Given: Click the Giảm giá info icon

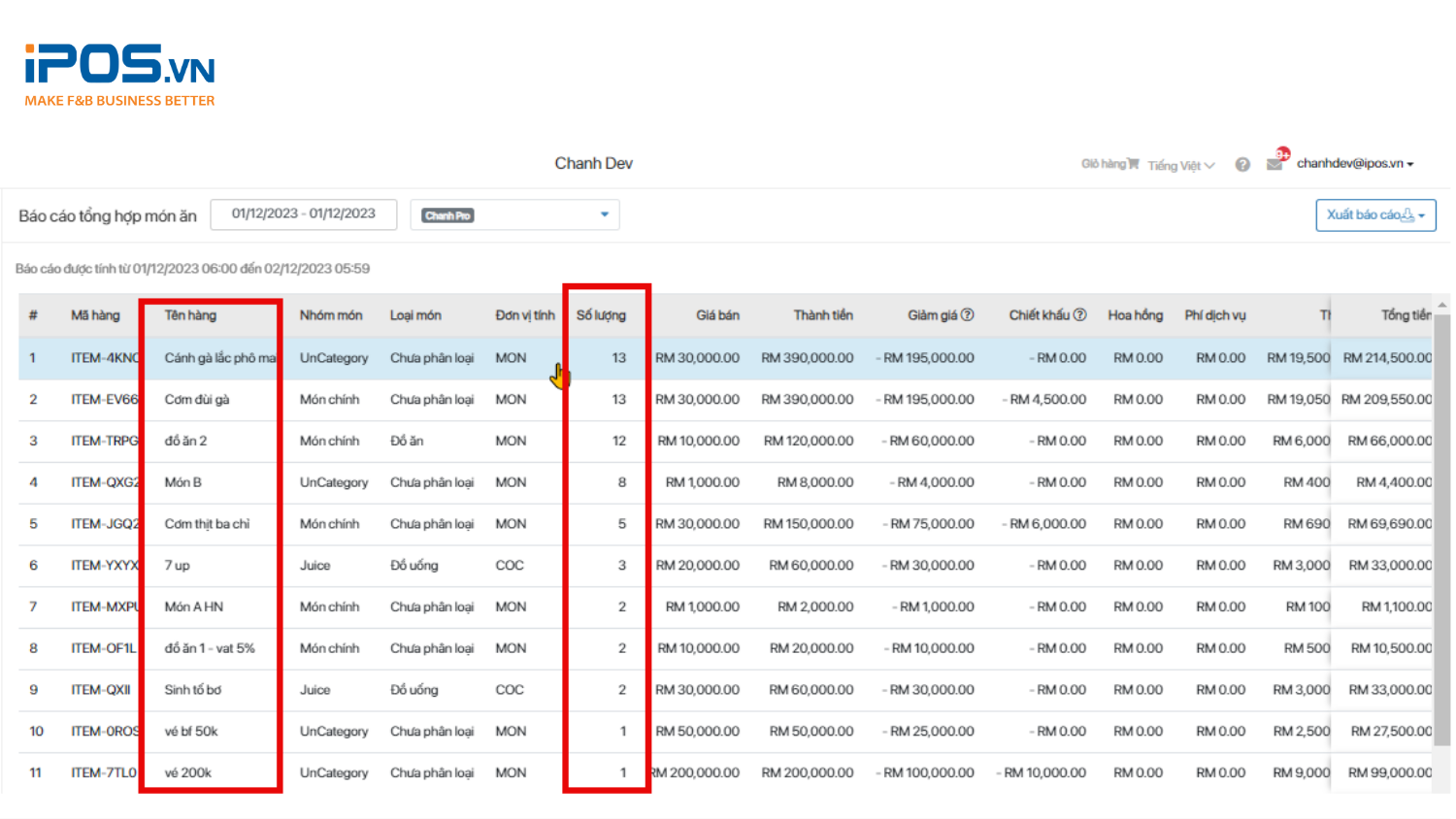Looking at the screenshot, I should 967,315.
